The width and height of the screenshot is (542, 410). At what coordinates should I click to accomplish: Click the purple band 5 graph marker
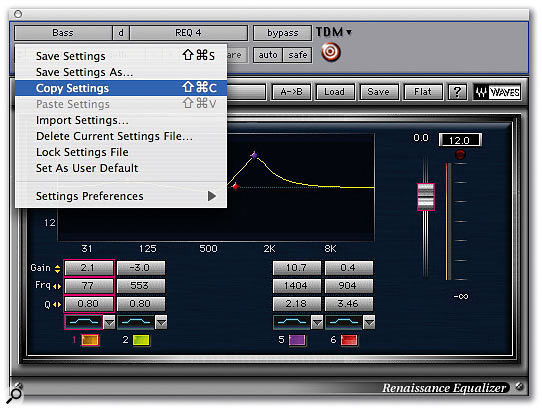pos(254,155)
